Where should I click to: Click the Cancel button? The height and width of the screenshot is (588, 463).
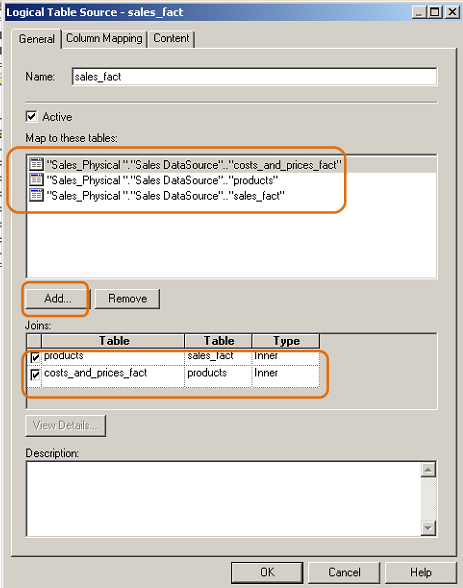(344, 572)
